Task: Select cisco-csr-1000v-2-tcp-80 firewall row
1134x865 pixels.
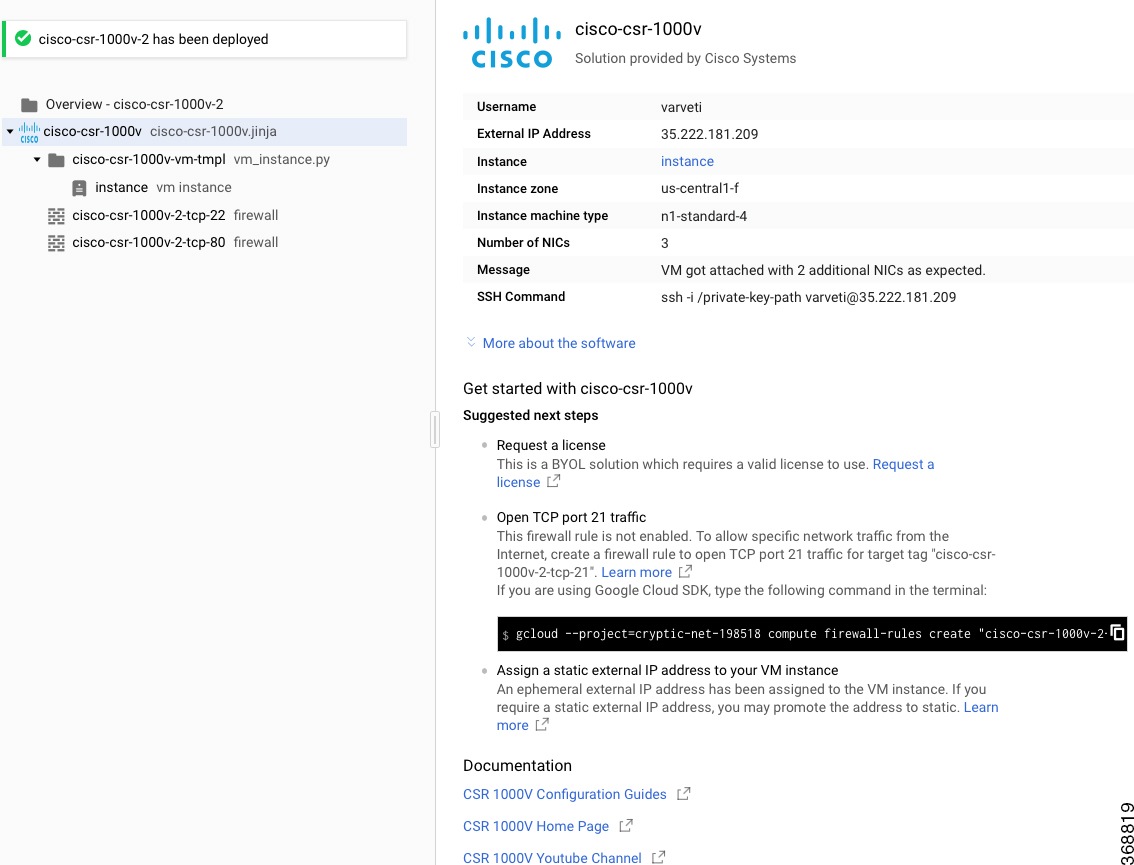Action: pos(205,243)
